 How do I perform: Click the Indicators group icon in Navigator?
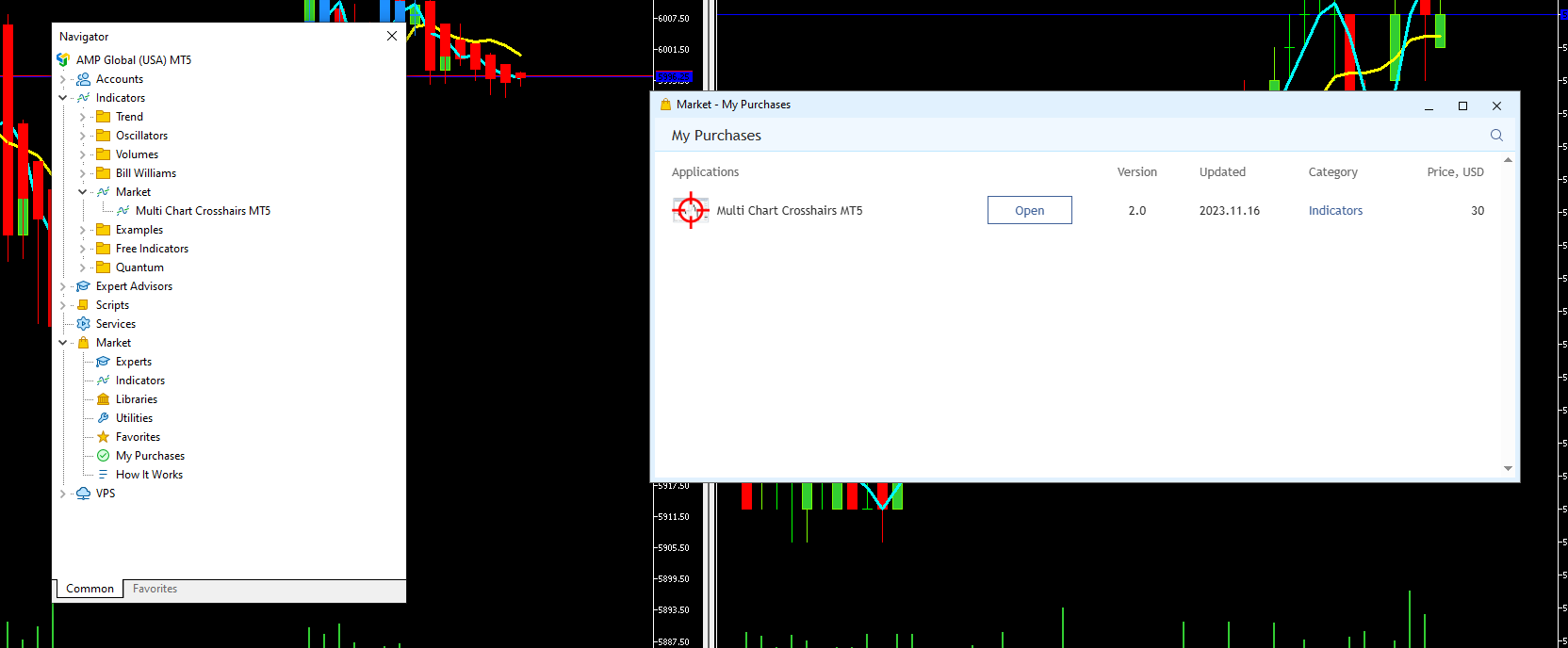coord(83,98)
